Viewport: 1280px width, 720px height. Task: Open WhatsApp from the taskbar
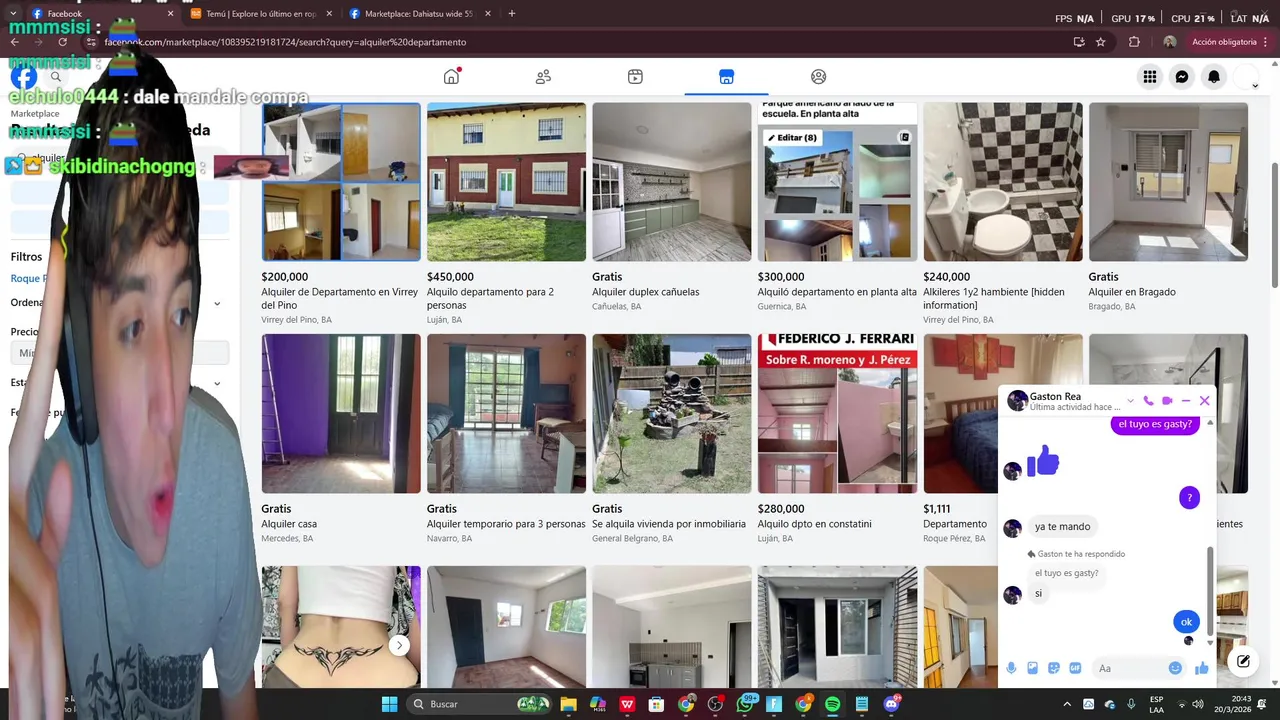click(x=745, y=704)
